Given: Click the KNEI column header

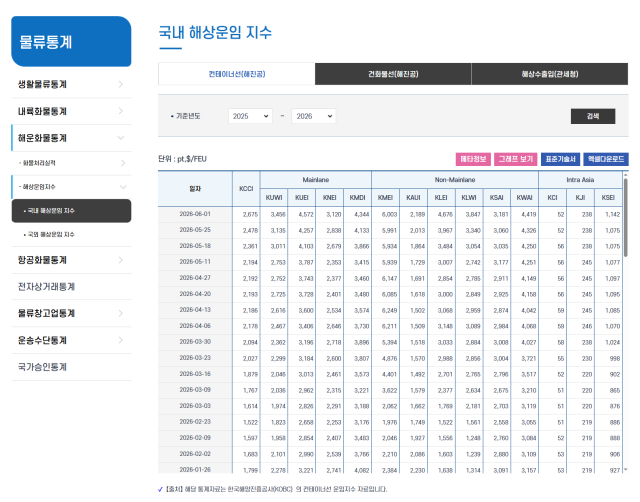Looking at the screenshot, I should pyautogui.click(x=329, y=198).
